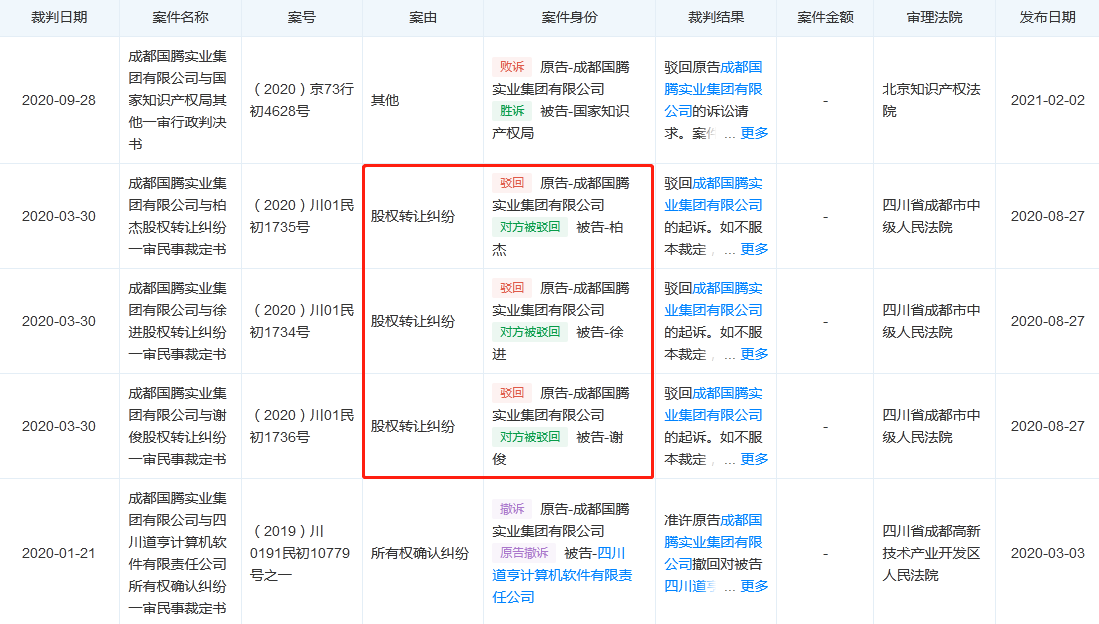Click the publish date 2021-02-02
Viewport: 1099px width, 624px height.
coord(1047,100)
